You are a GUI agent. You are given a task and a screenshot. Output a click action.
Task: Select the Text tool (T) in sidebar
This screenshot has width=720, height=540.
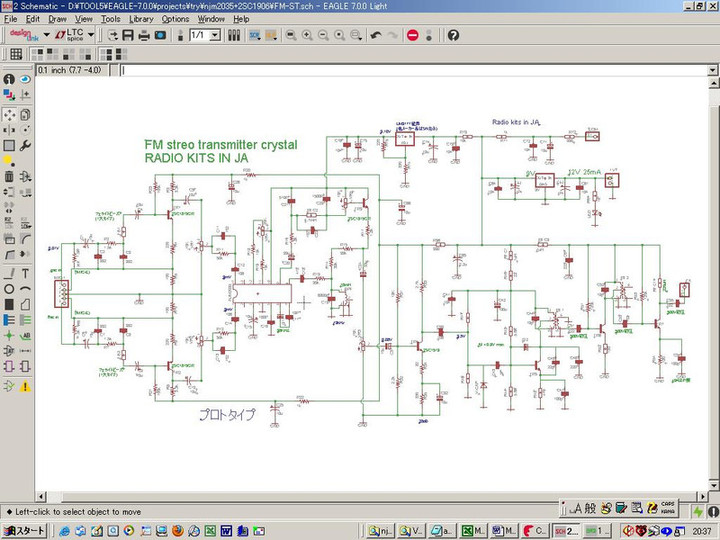point(25,273)
